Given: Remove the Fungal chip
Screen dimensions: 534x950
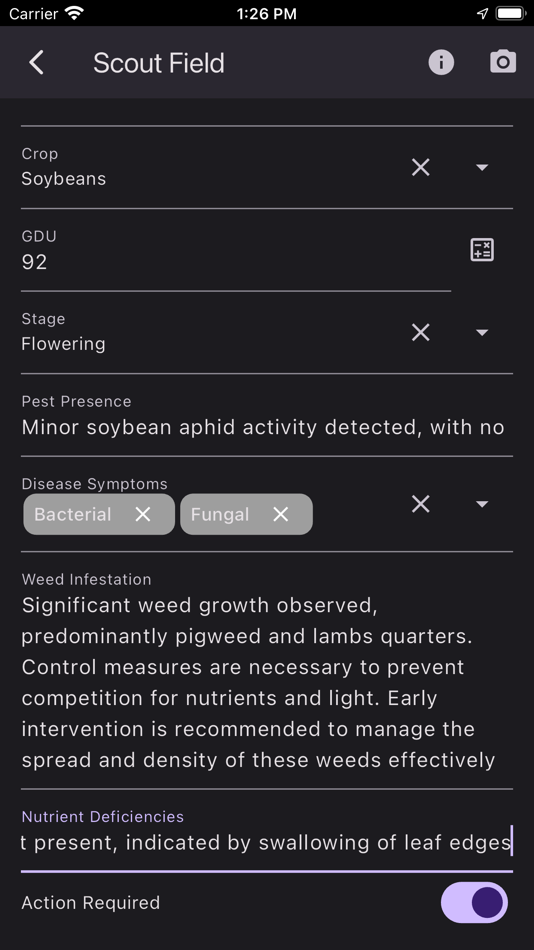Looking at the screenshot, I should coord(281,514).
